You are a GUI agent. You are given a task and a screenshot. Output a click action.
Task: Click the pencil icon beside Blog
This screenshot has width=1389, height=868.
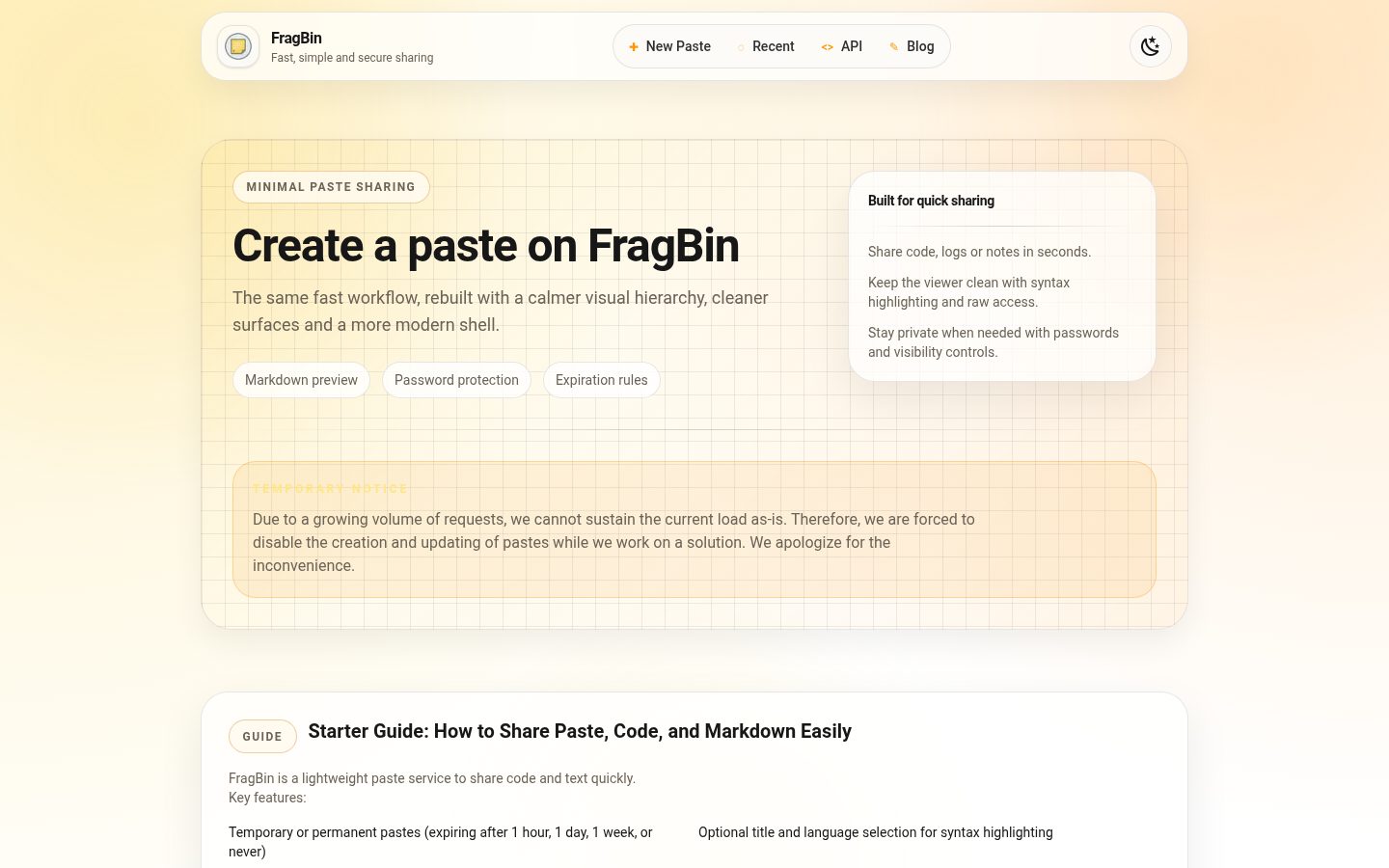coord(894,46)
